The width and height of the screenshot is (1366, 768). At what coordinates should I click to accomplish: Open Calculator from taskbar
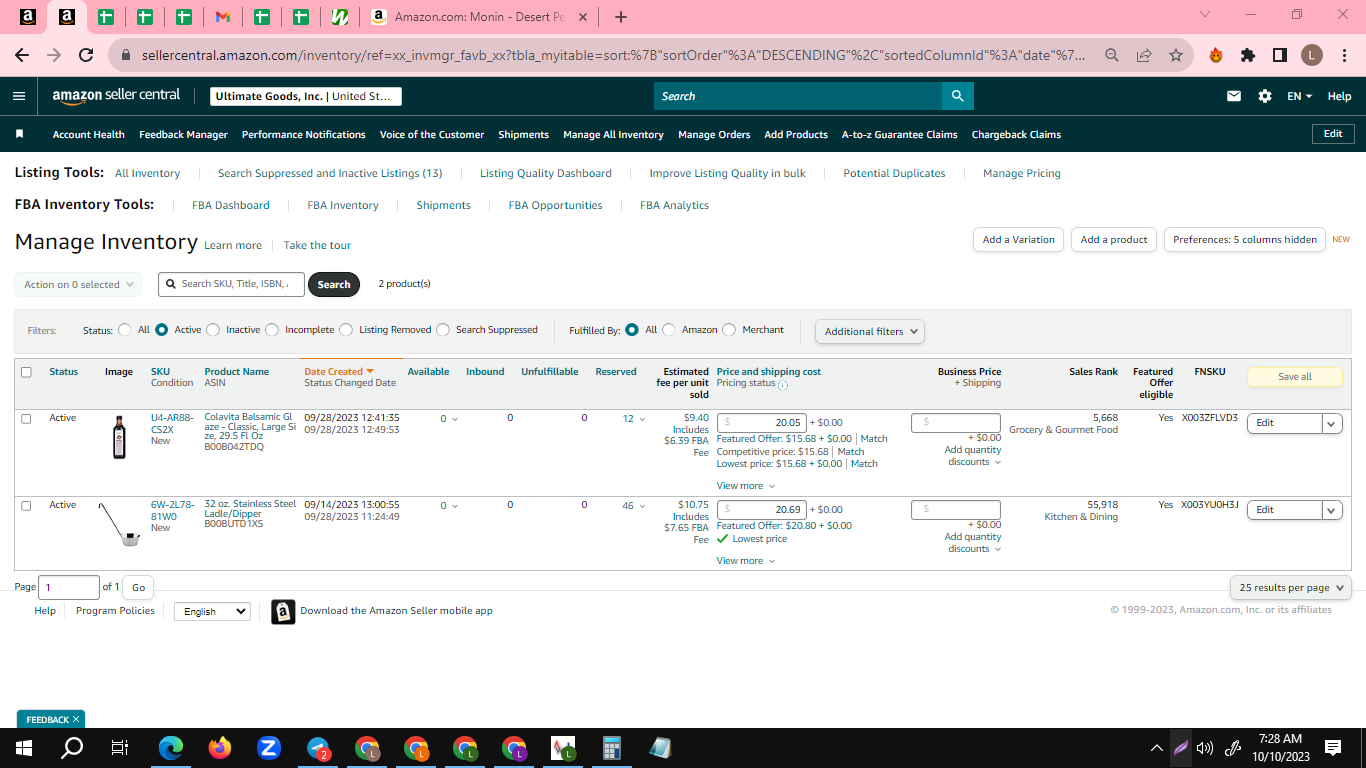(x=612, y=747)
